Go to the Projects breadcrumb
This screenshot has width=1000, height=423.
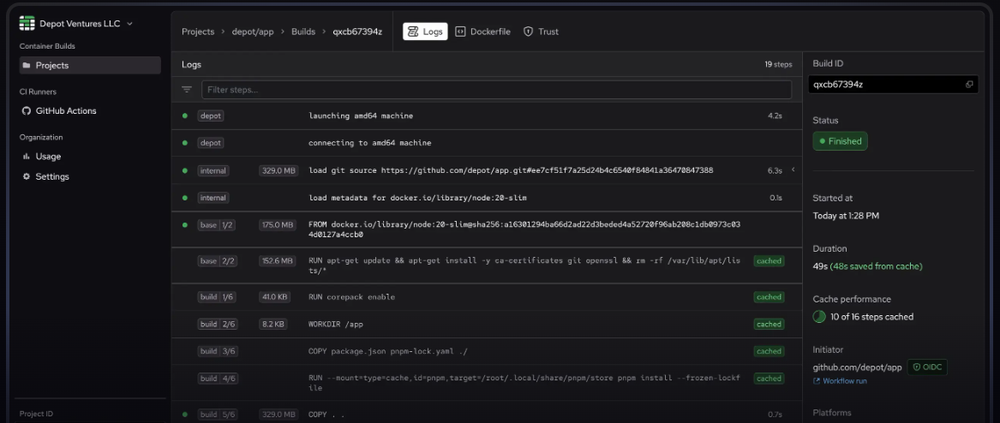(198, 31)
